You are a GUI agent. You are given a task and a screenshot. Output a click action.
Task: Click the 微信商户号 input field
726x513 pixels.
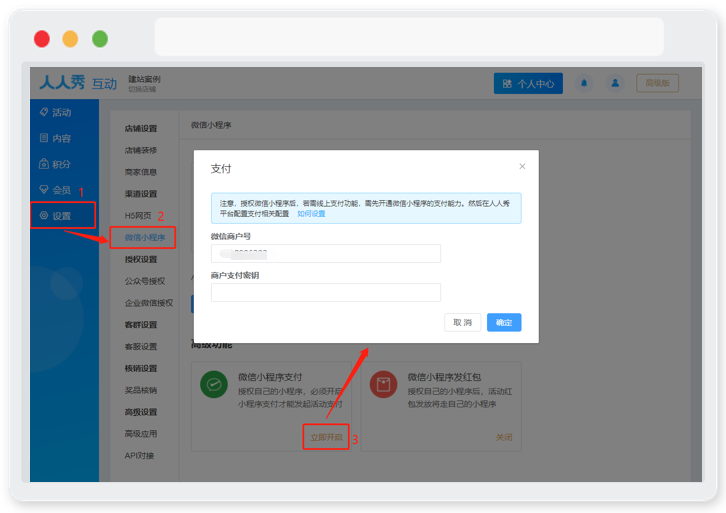click(x=326, y=254)
